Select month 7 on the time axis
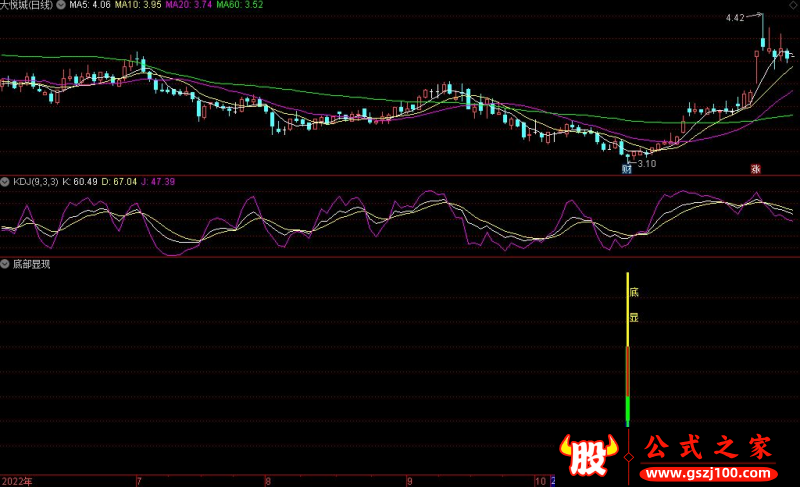The width and height of the screenshot is (800, 487). click(139, 480)
